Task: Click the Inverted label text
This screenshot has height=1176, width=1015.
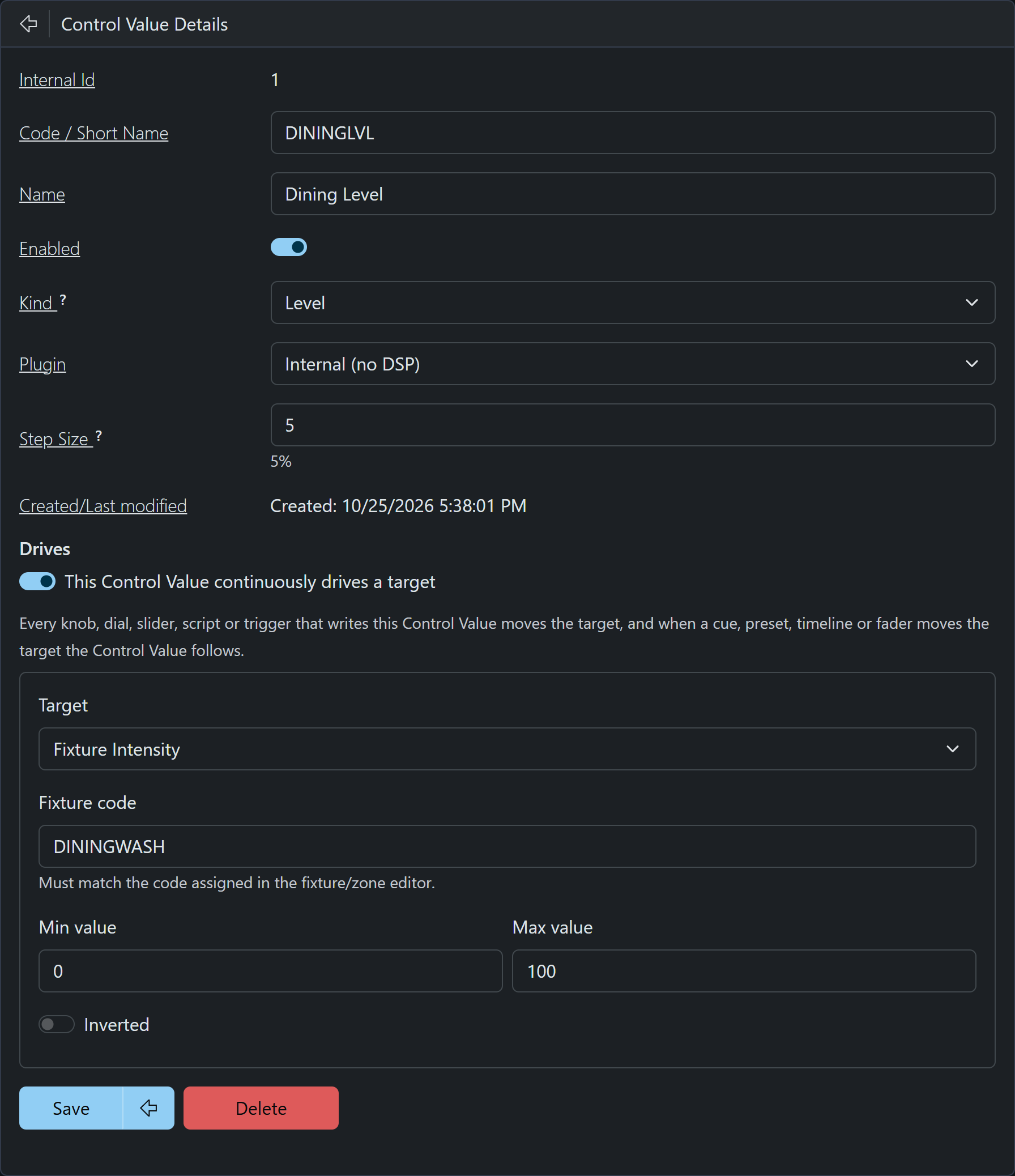Action: [x=116, y=1024]
